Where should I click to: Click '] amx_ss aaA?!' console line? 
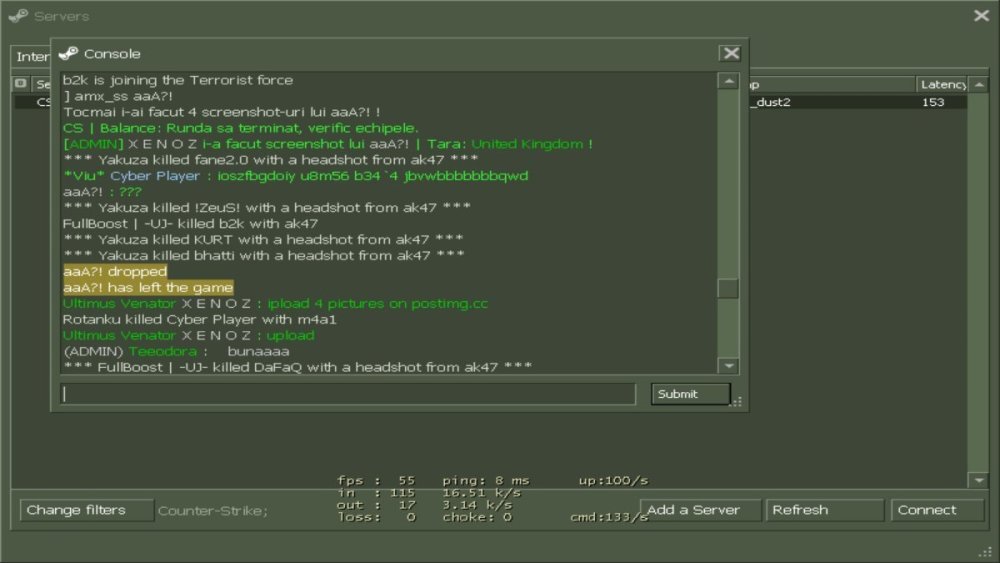[118, 96]
